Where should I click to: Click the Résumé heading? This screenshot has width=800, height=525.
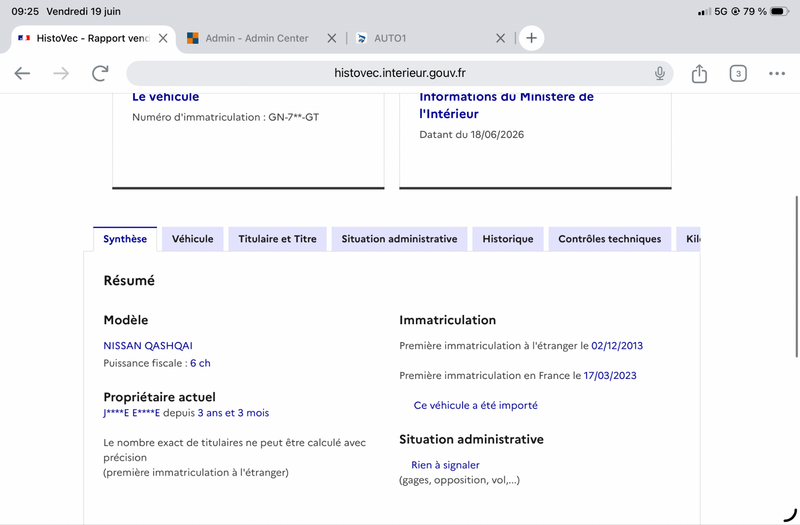(x=129, y=281)
